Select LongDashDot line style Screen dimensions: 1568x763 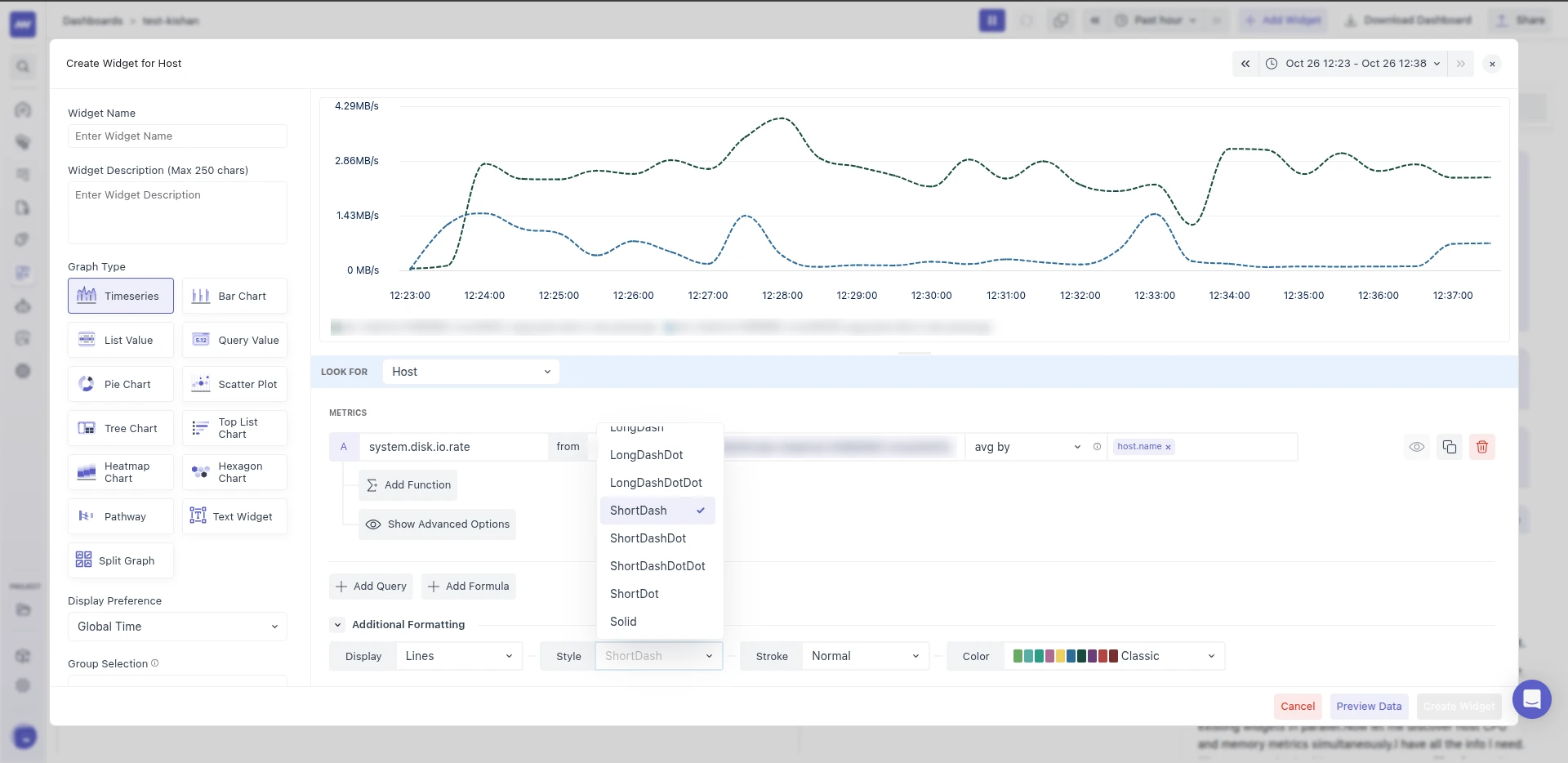pos(657,455)
